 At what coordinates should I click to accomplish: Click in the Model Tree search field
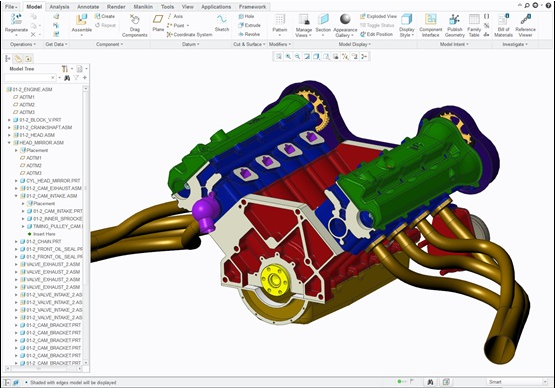(30, 77)
